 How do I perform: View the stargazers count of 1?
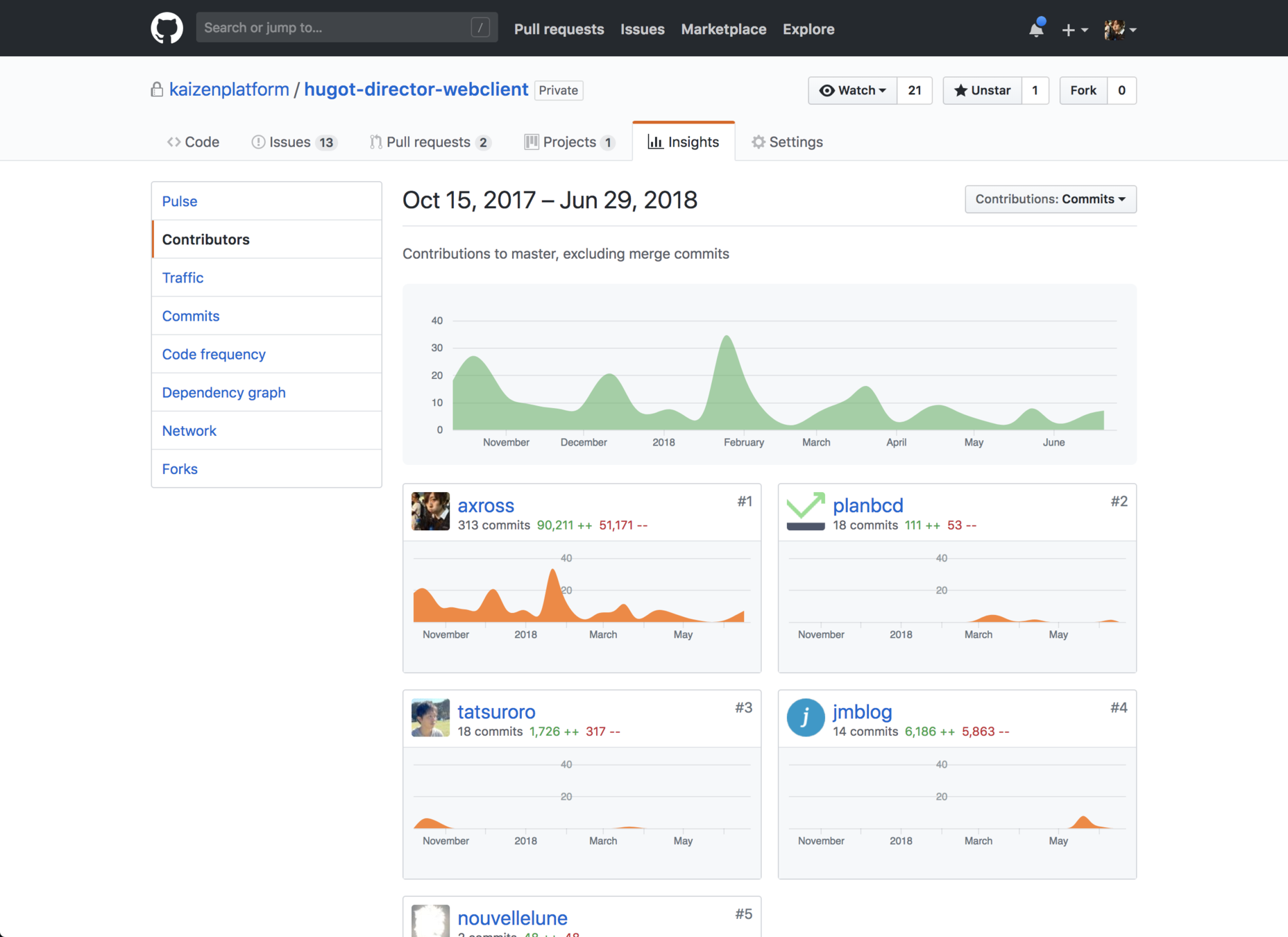click(1035, 90)
